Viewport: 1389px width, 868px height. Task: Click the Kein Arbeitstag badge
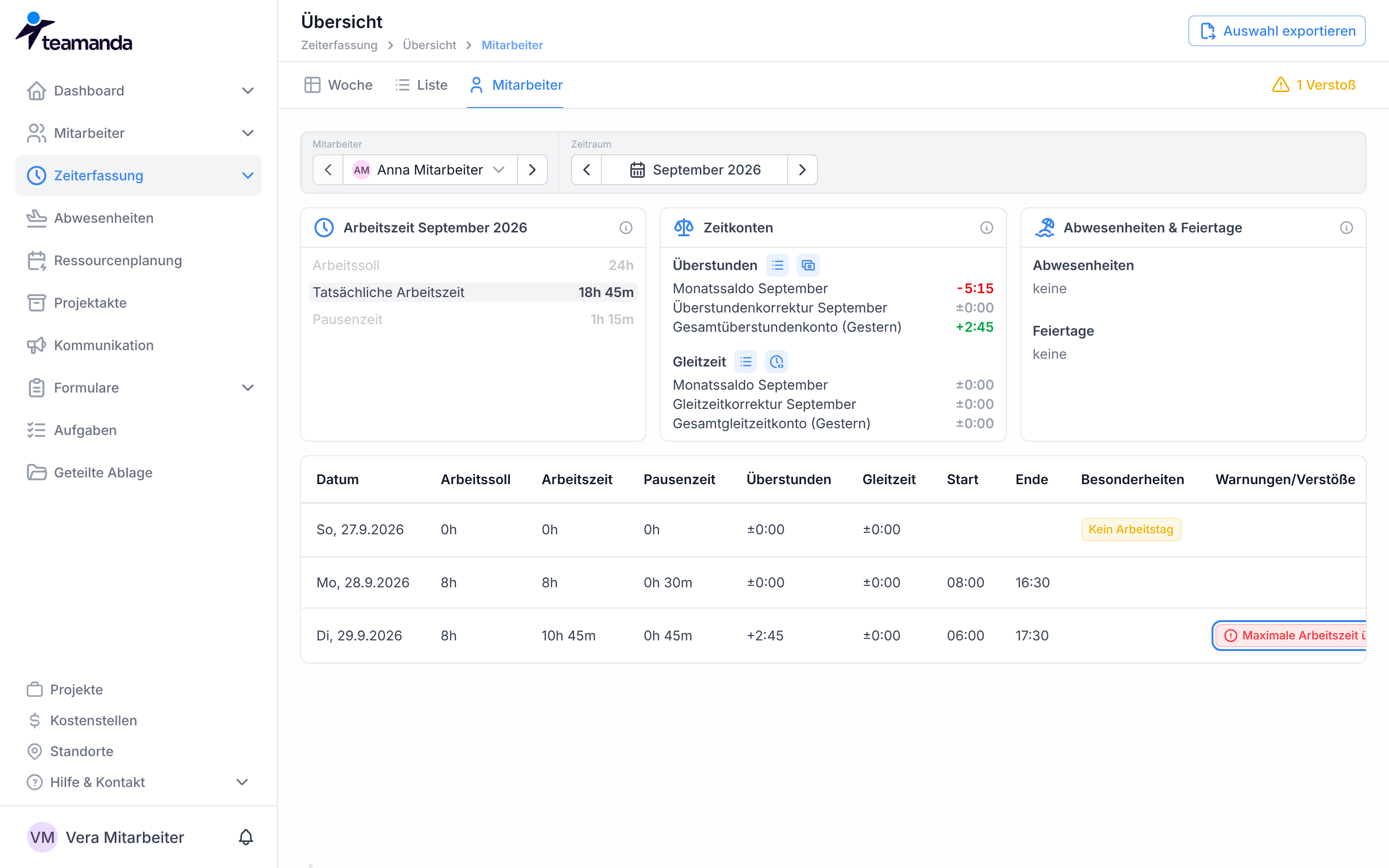point(1130,529)
